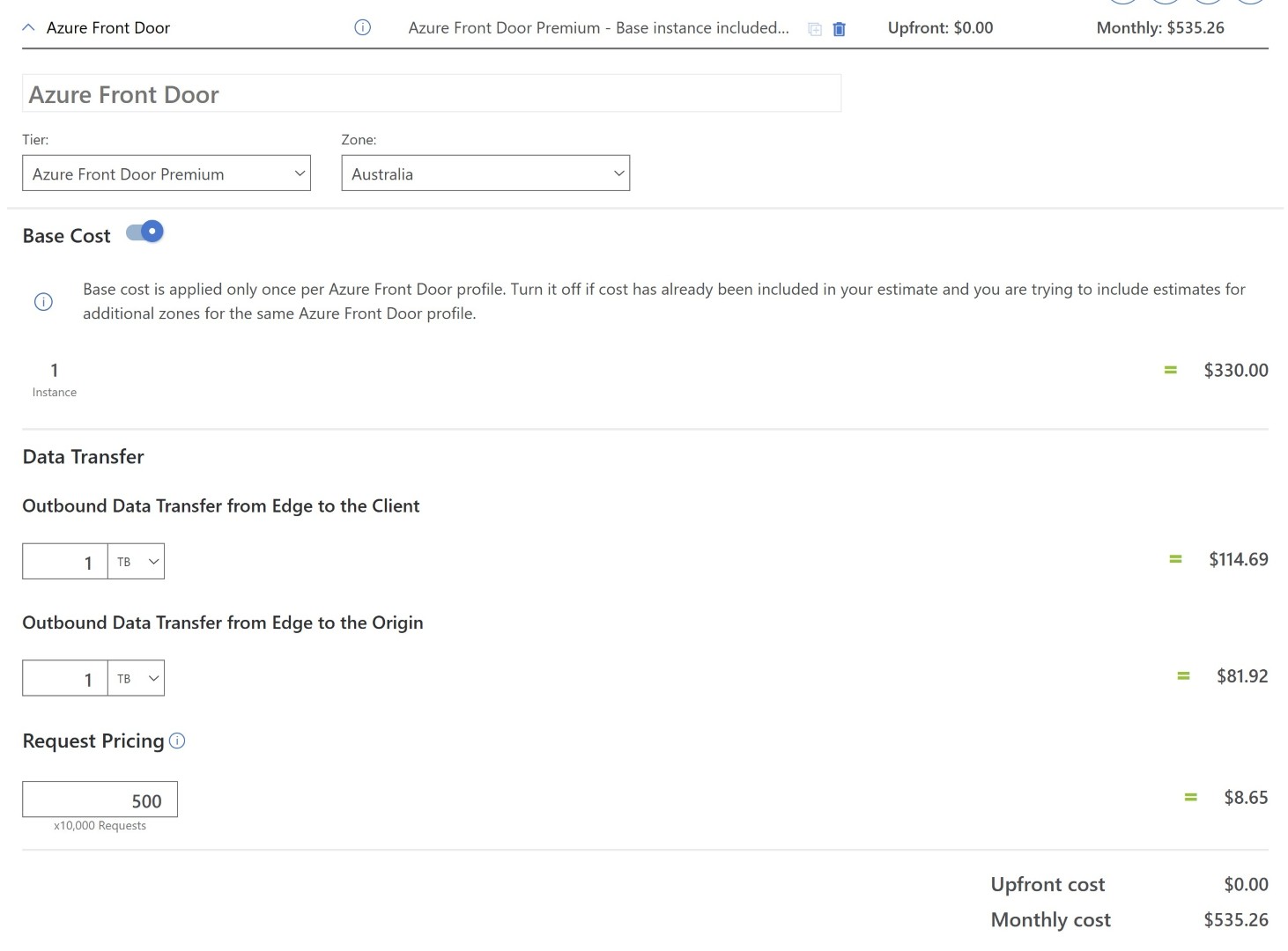Viewport: 1288px width, 951px height.
Task: Clone the Azure Front Door estimate item
Action: pos(815,29)
